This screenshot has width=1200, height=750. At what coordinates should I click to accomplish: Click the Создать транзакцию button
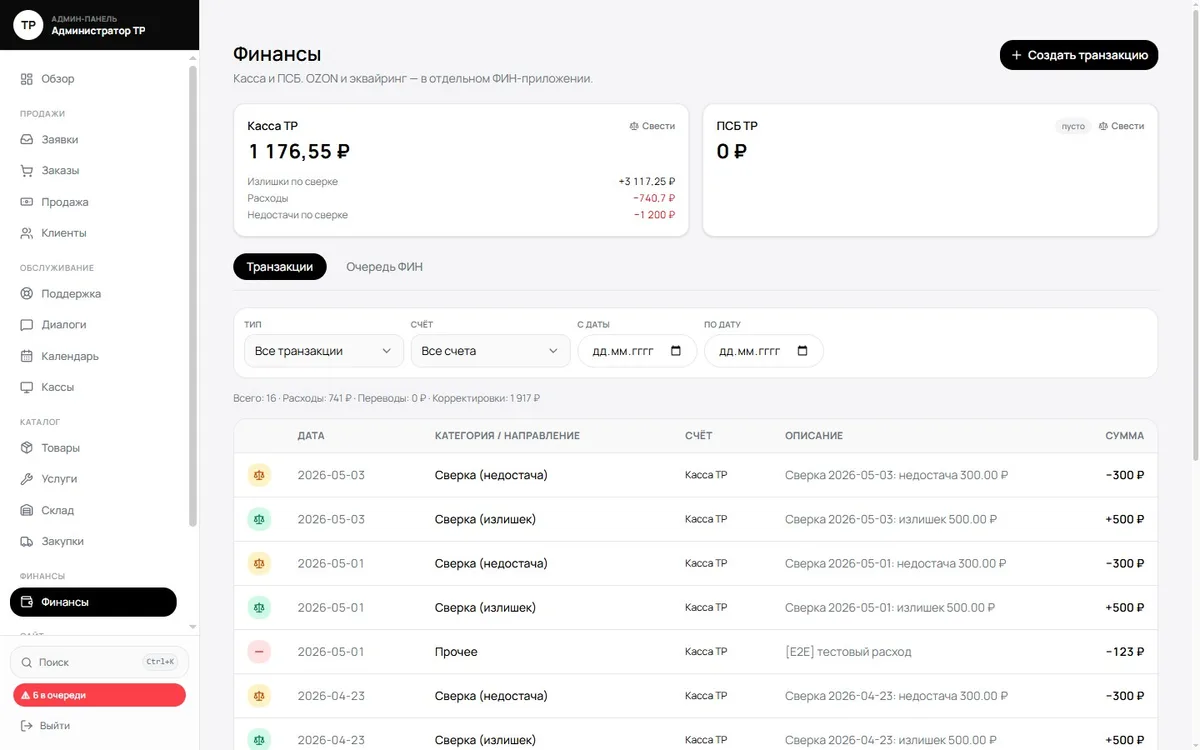(x=1079, y=55)
